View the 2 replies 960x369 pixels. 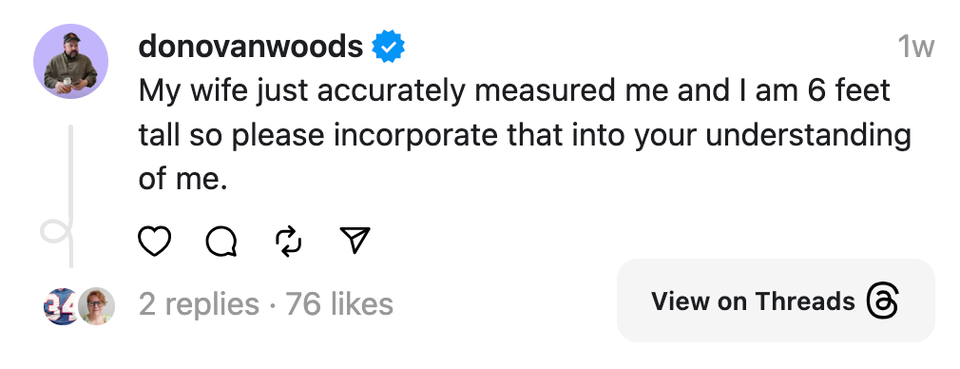tap(199, 304)
